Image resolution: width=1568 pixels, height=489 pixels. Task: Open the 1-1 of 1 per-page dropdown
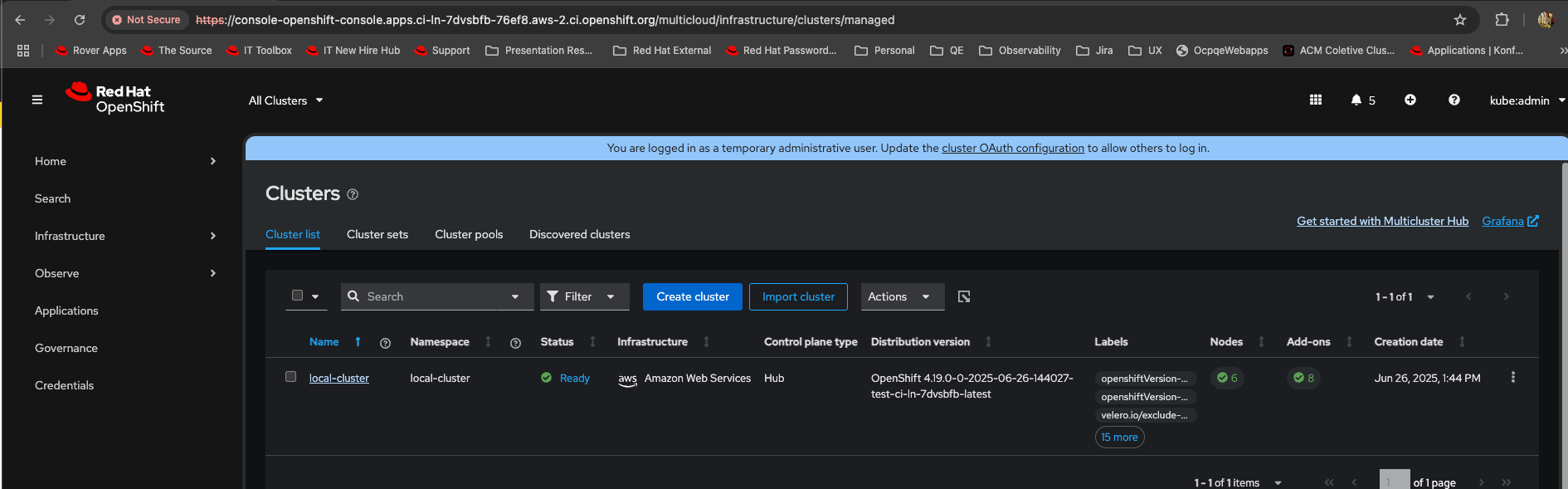pos(1405,296)
